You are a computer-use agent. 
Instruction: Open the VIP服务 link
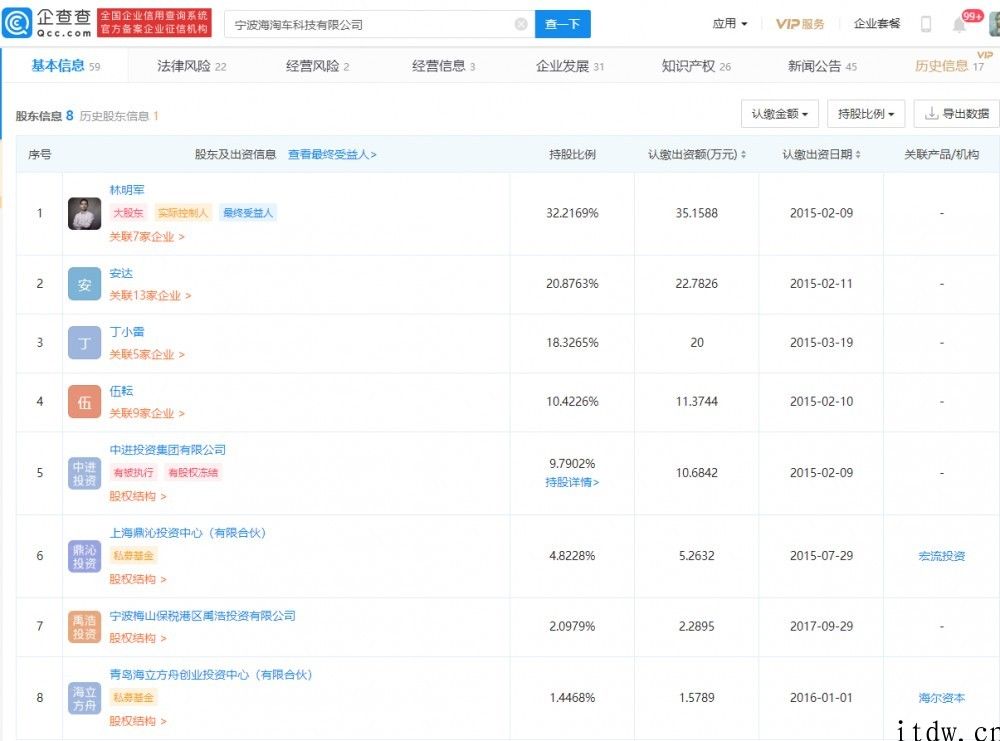800,24
